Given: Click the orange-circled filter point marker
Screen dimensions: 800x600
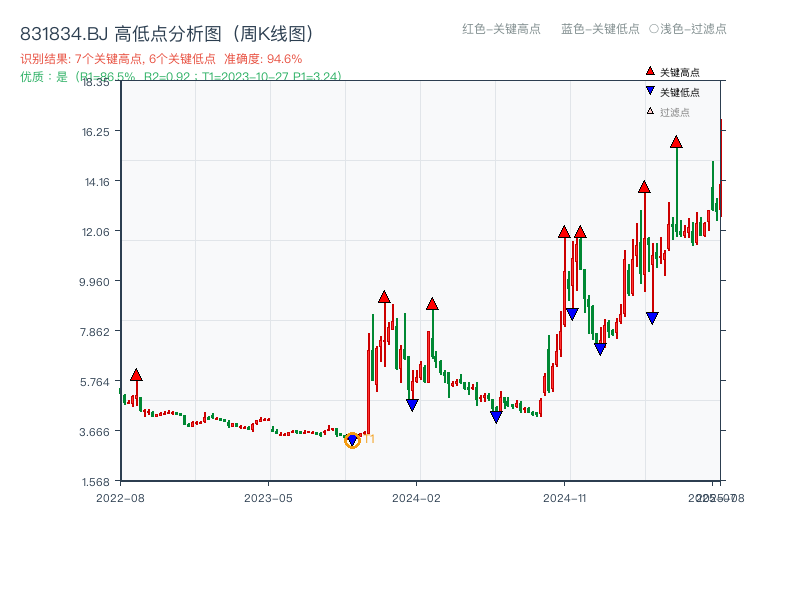Looking at the screenshot, I should click(353, 439).
